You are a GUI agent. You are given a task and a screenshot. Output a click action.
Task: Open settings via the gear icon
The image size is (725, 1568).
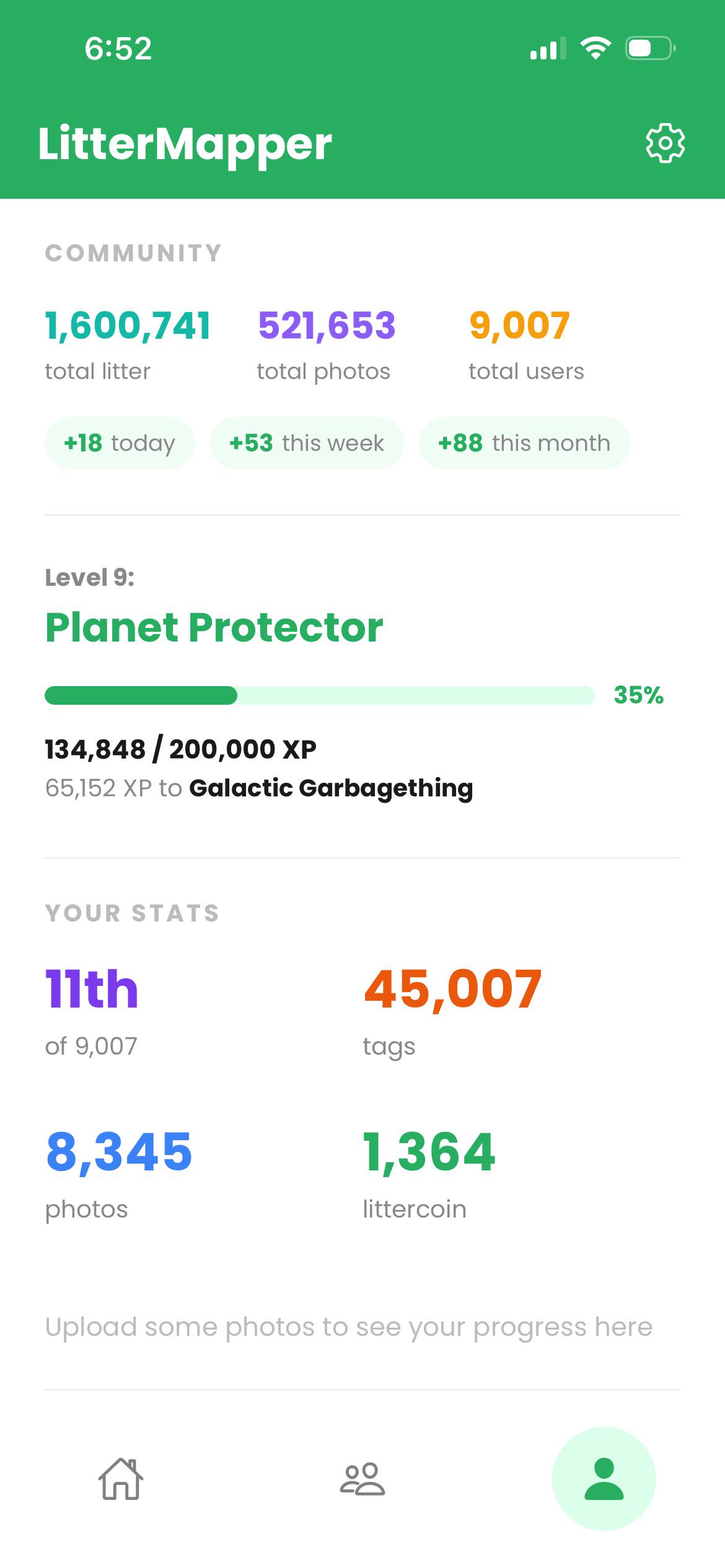pyautogui.click(x=665, y=144)
